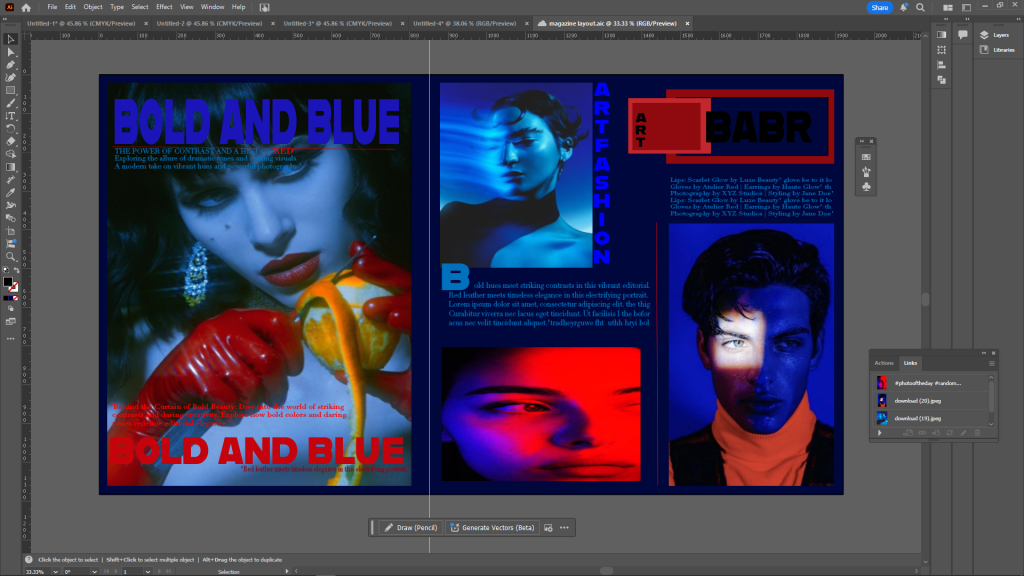Image resolution: width=1024 pixels, height=576 pixels.
Task: Open the Libraries panel
Action: tap(996, 49)
